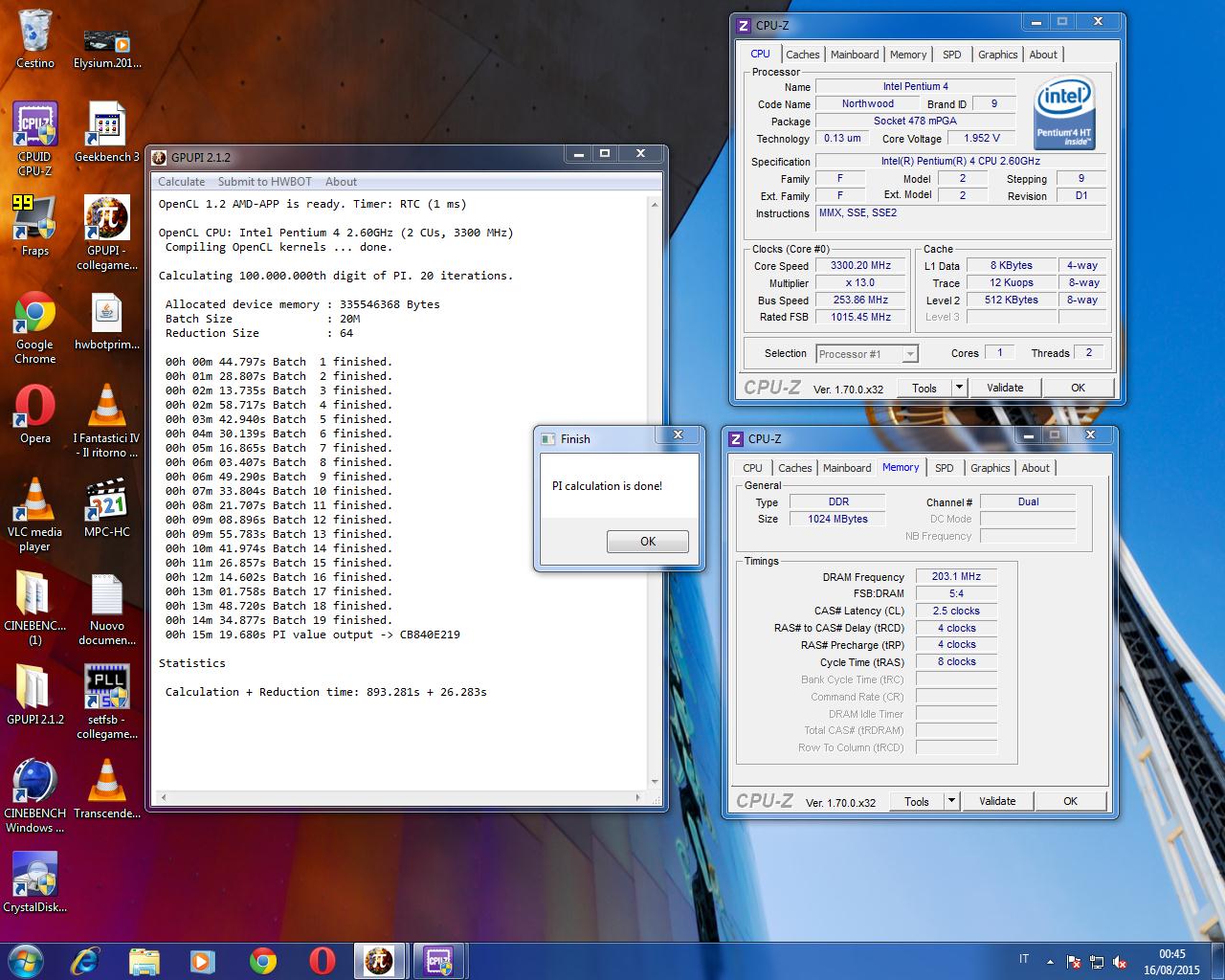Click the Chrome taskbar icon
This screenshot has width=1225, height=980.
(263, 961)
